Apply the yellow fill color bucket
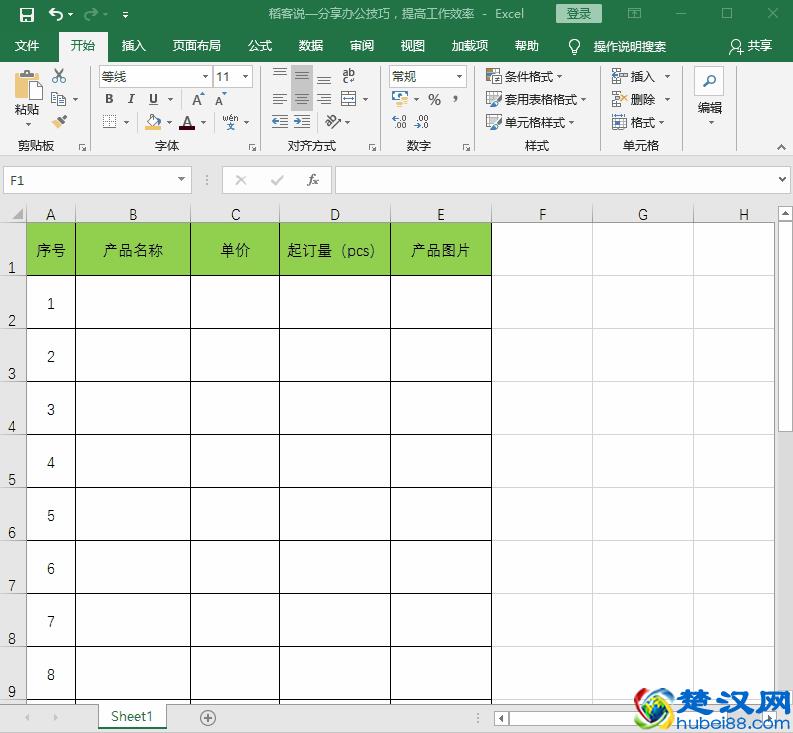 (153, 122)
